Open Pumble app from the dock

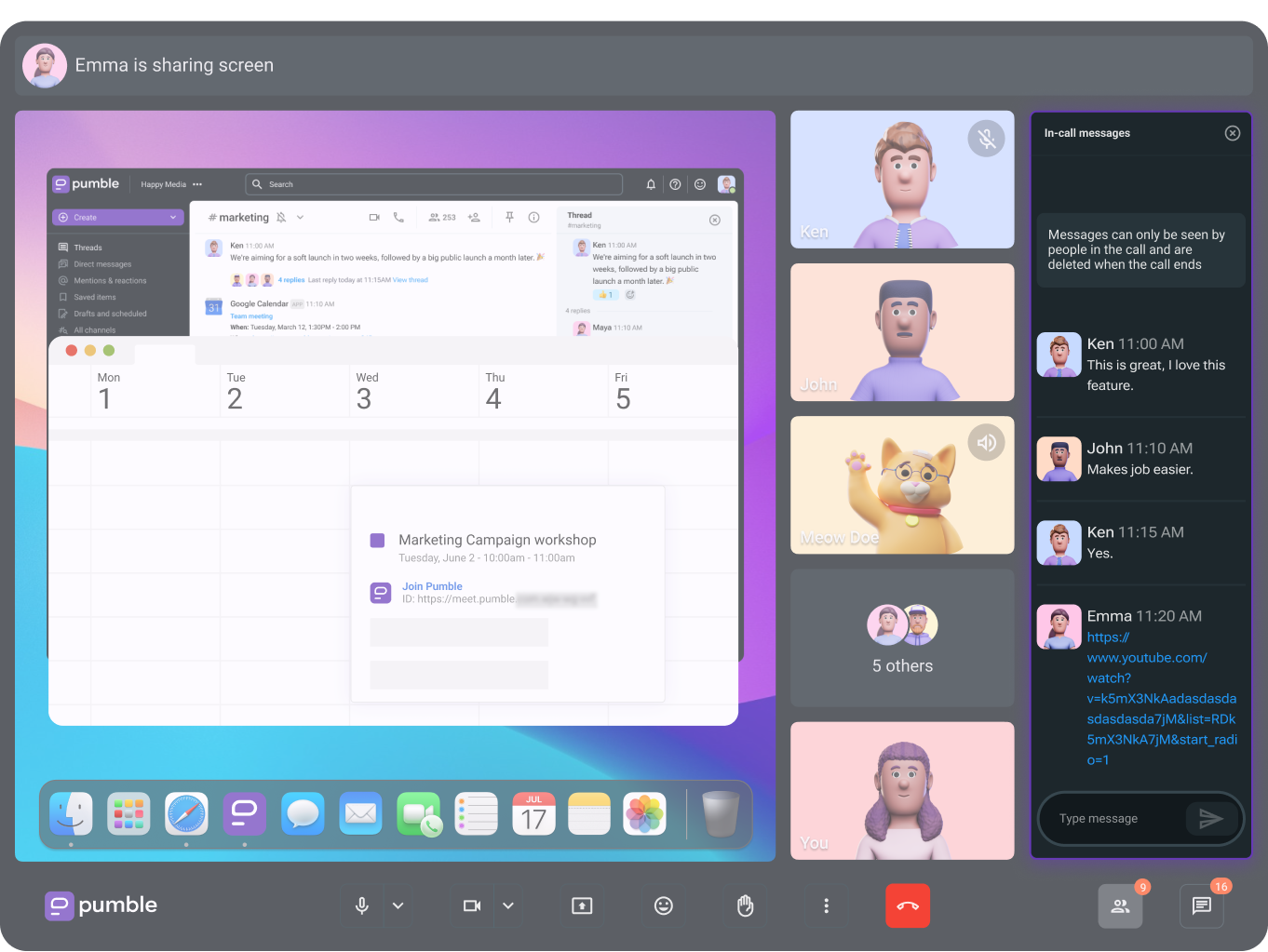click(x=244, y=813)
